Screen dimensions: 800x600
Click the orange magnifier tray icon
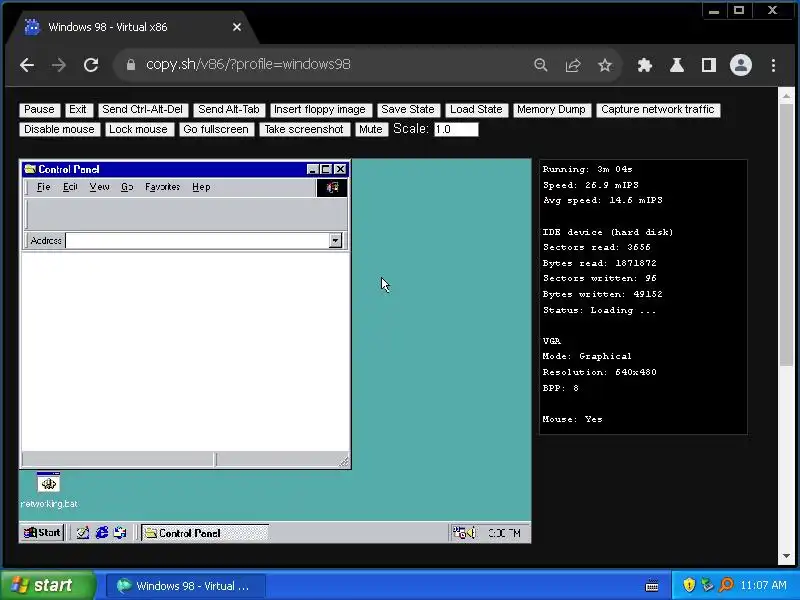coord(726,585)
